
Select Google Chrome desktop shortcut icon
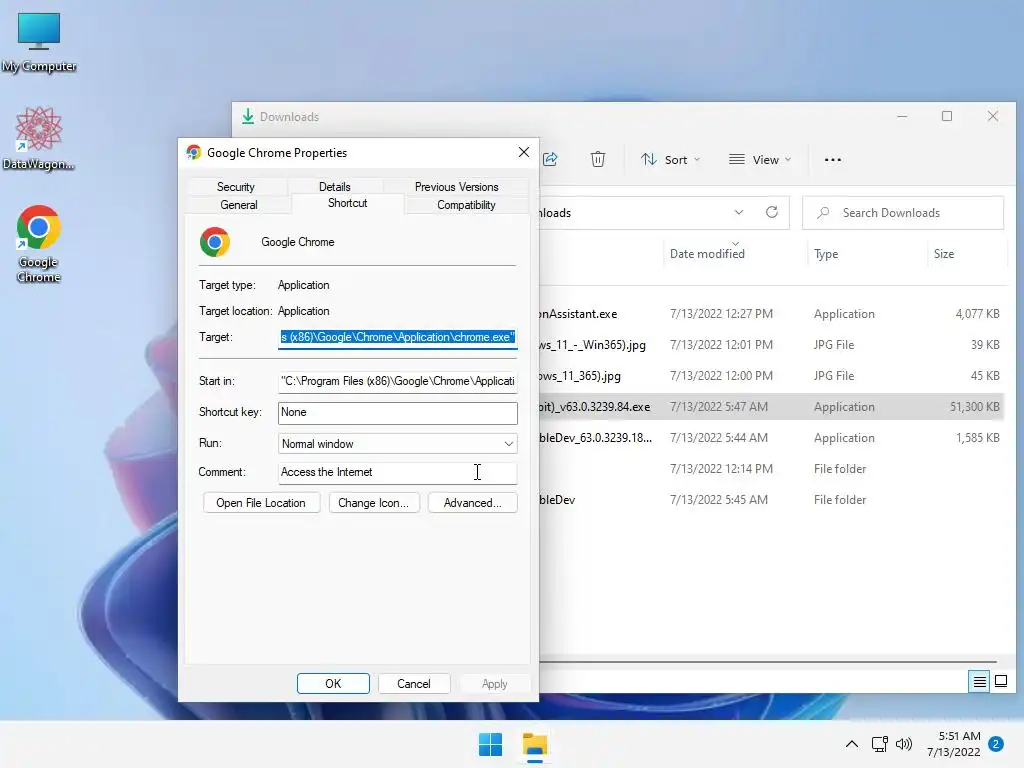(39, 244)
